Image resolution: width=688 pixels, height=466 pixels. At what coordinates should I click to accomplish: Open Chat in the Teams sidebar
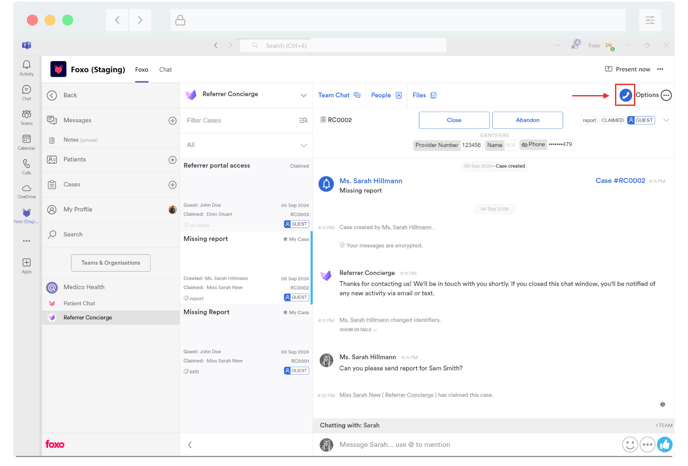pos(26,93)
